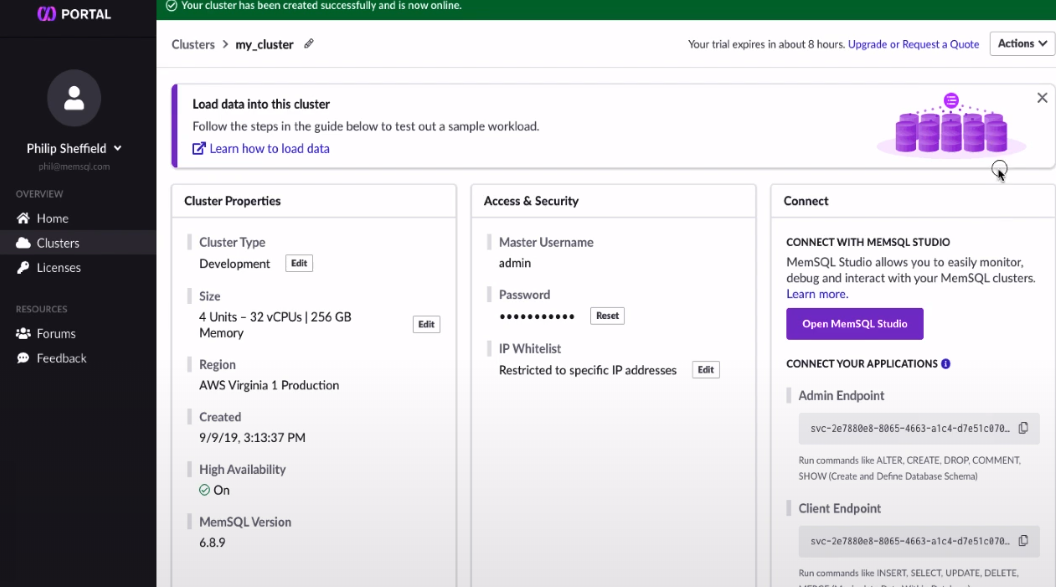Screen dimensions: 1056x587
Task: Open MemSQL Studio
Action: [x=855, y=323]
